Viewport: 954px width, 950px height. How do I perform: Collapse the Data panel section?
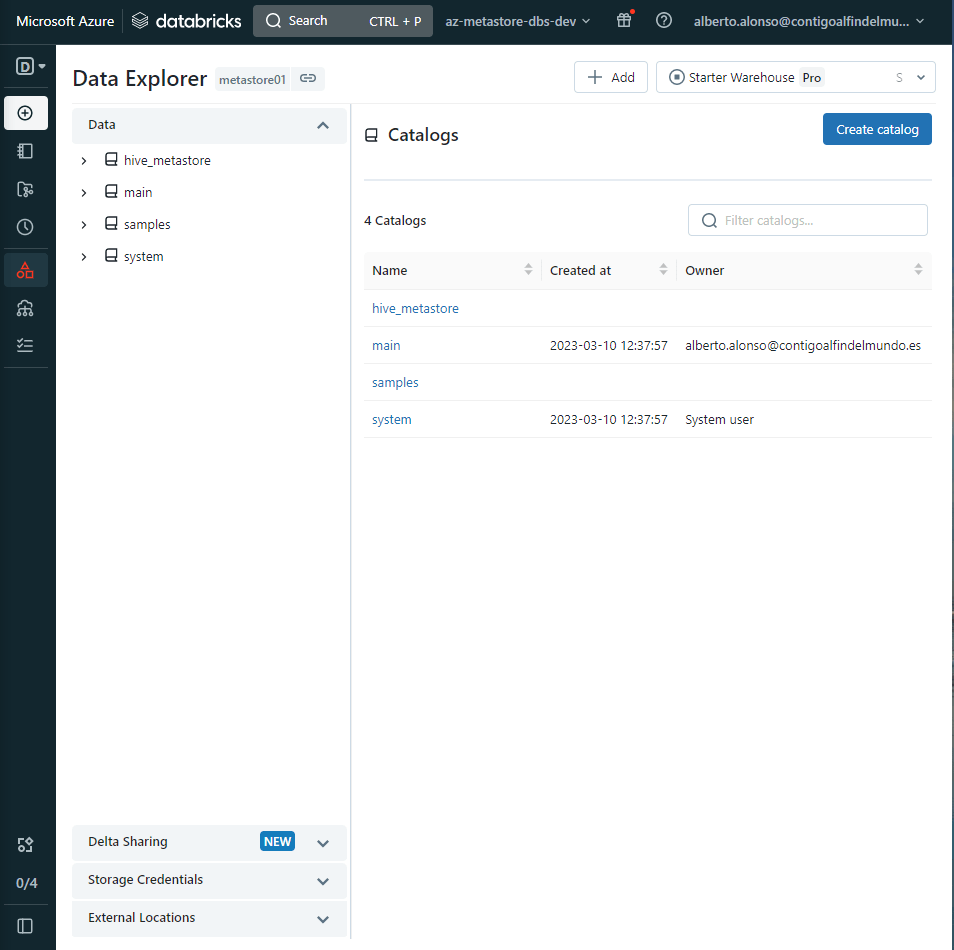coord(322,126)
